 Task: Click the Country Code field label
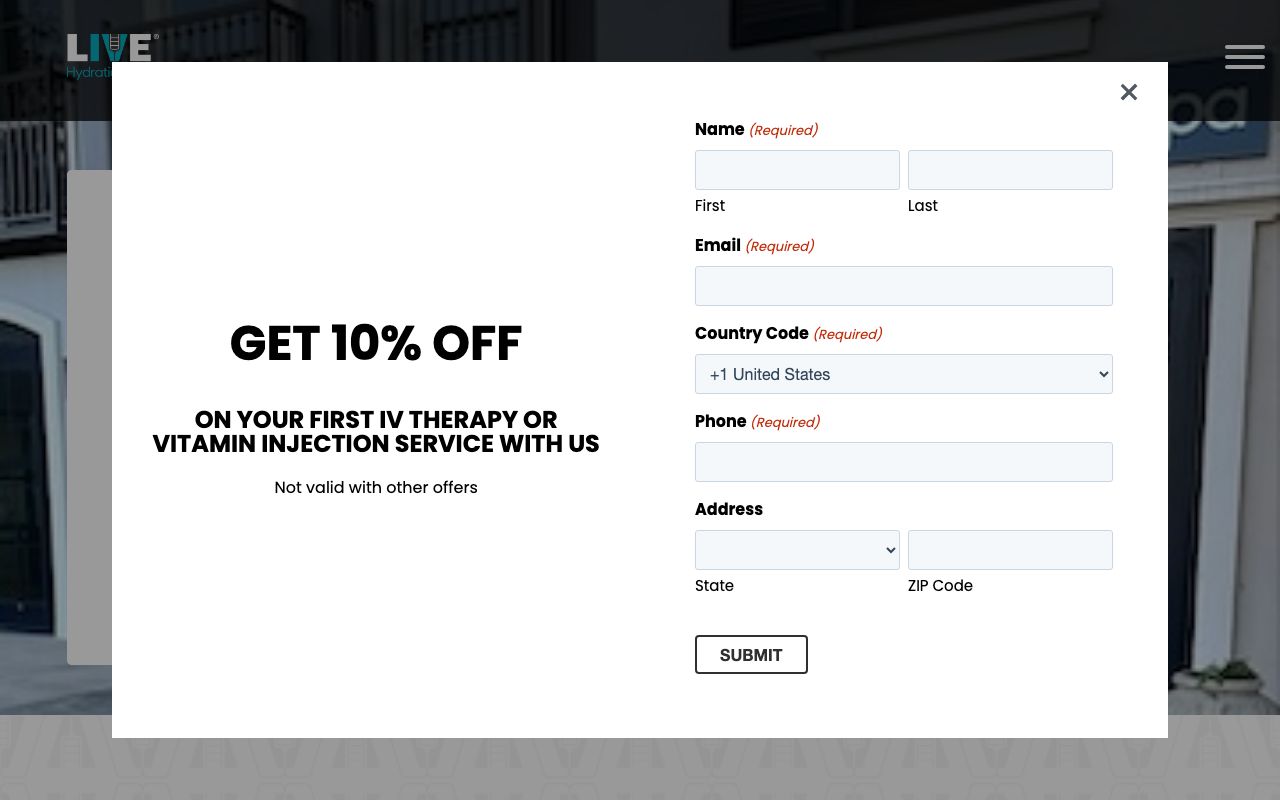pos(751,333)
